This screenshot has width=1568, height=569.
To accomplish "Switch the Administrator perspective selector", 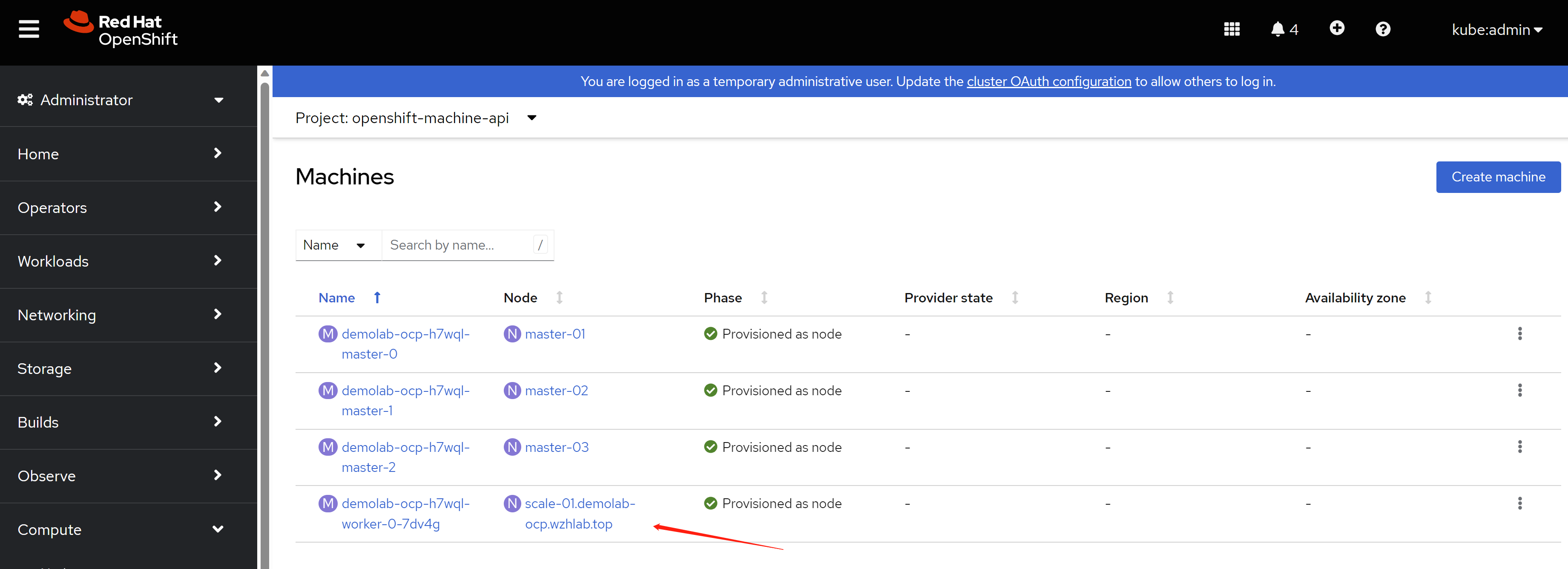I will 121,100.
